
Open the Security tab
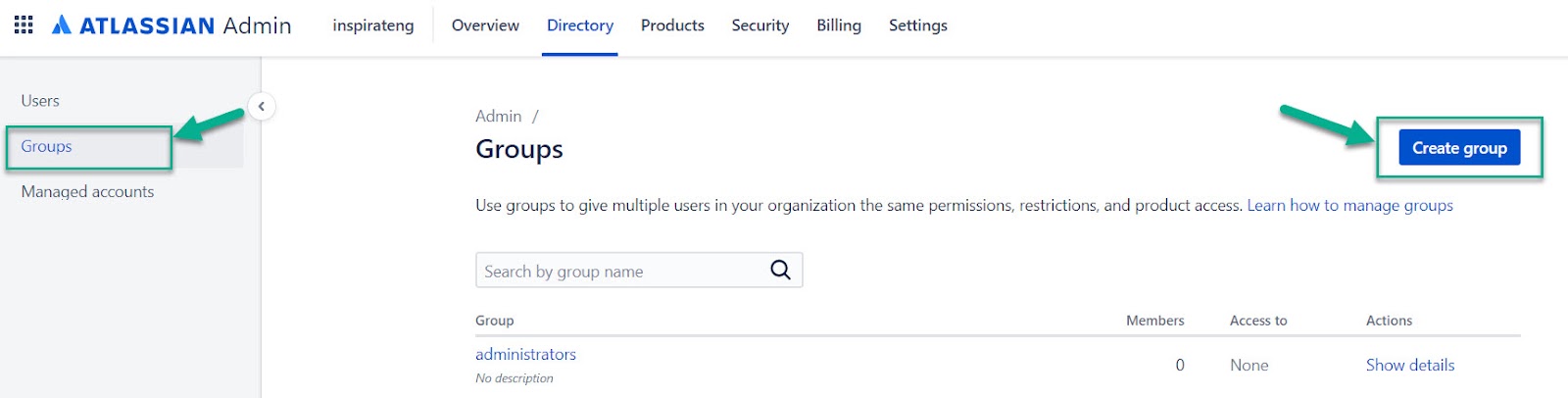759,25
